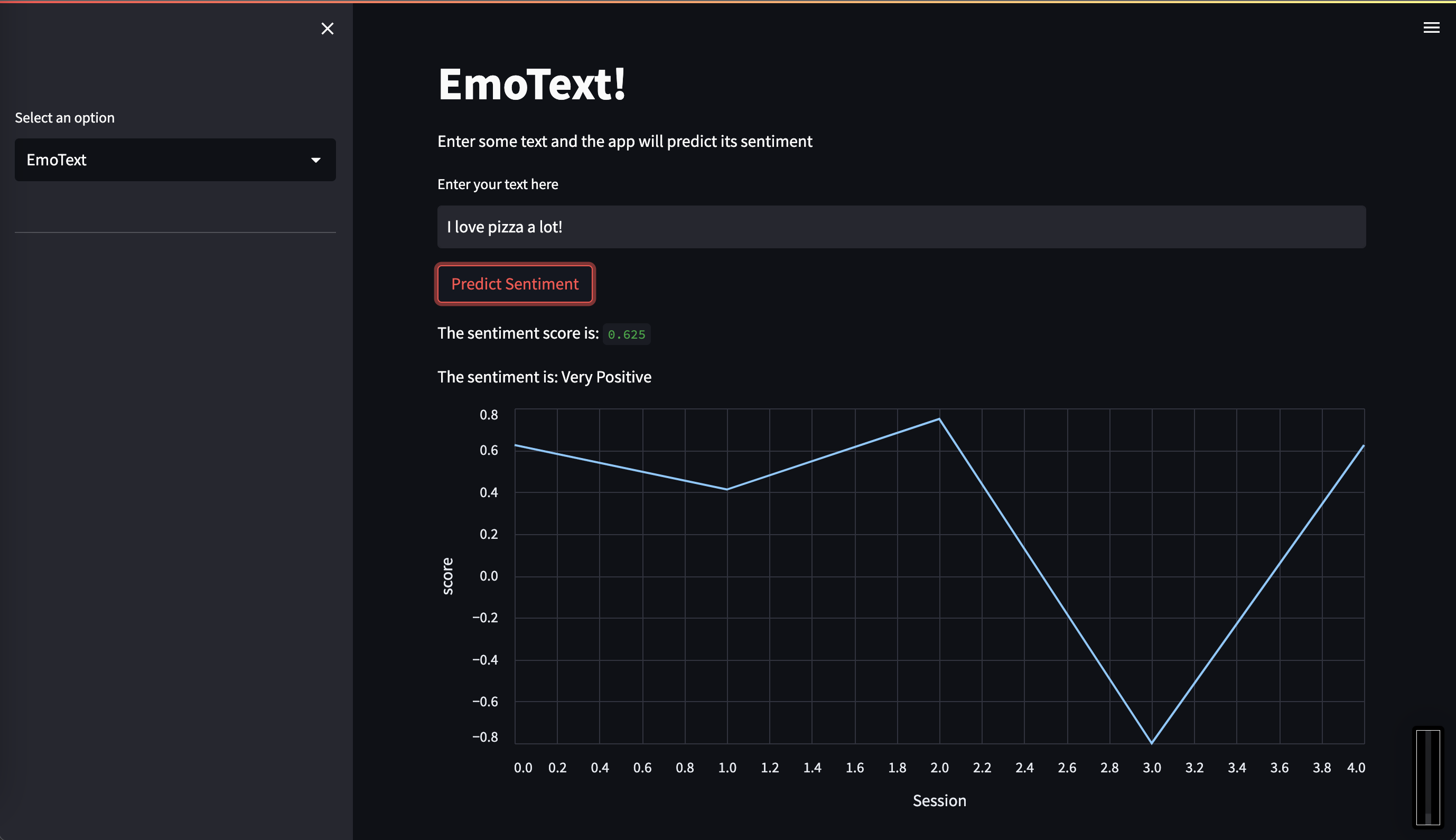Close the sidebar with the X icon
1456x840 pixels.
tap(327, 29)
